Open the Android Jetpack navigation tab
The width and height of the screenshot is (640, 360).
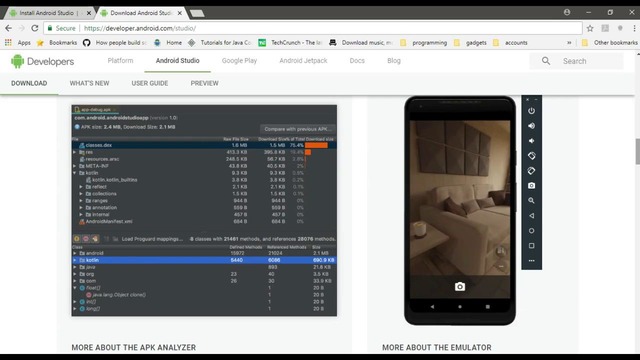[x=303, y=60]
